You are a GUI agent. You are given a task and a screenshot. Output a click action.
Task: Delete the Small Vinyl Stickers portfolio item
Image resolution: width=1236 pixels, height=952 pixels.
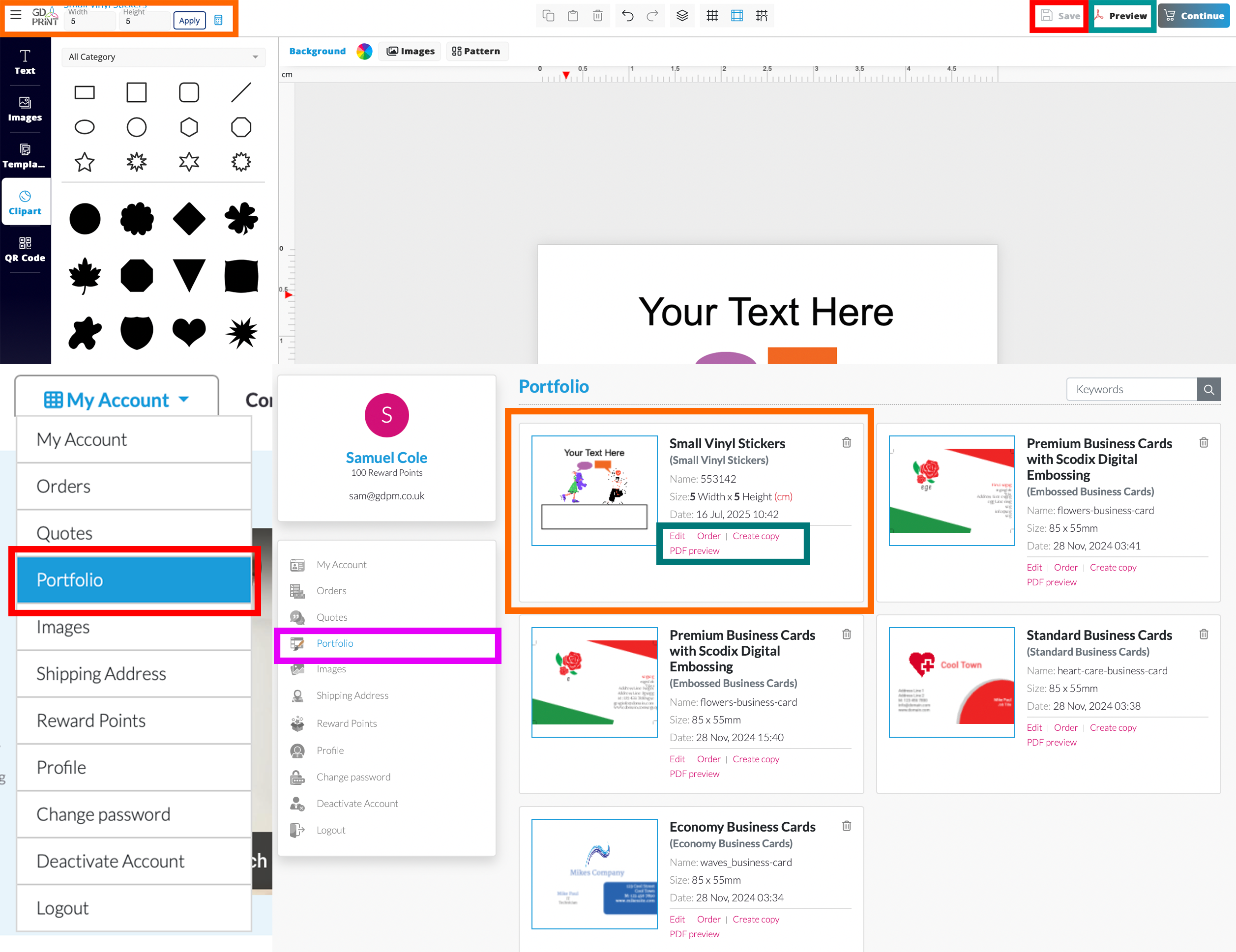(x=846, y=442)
